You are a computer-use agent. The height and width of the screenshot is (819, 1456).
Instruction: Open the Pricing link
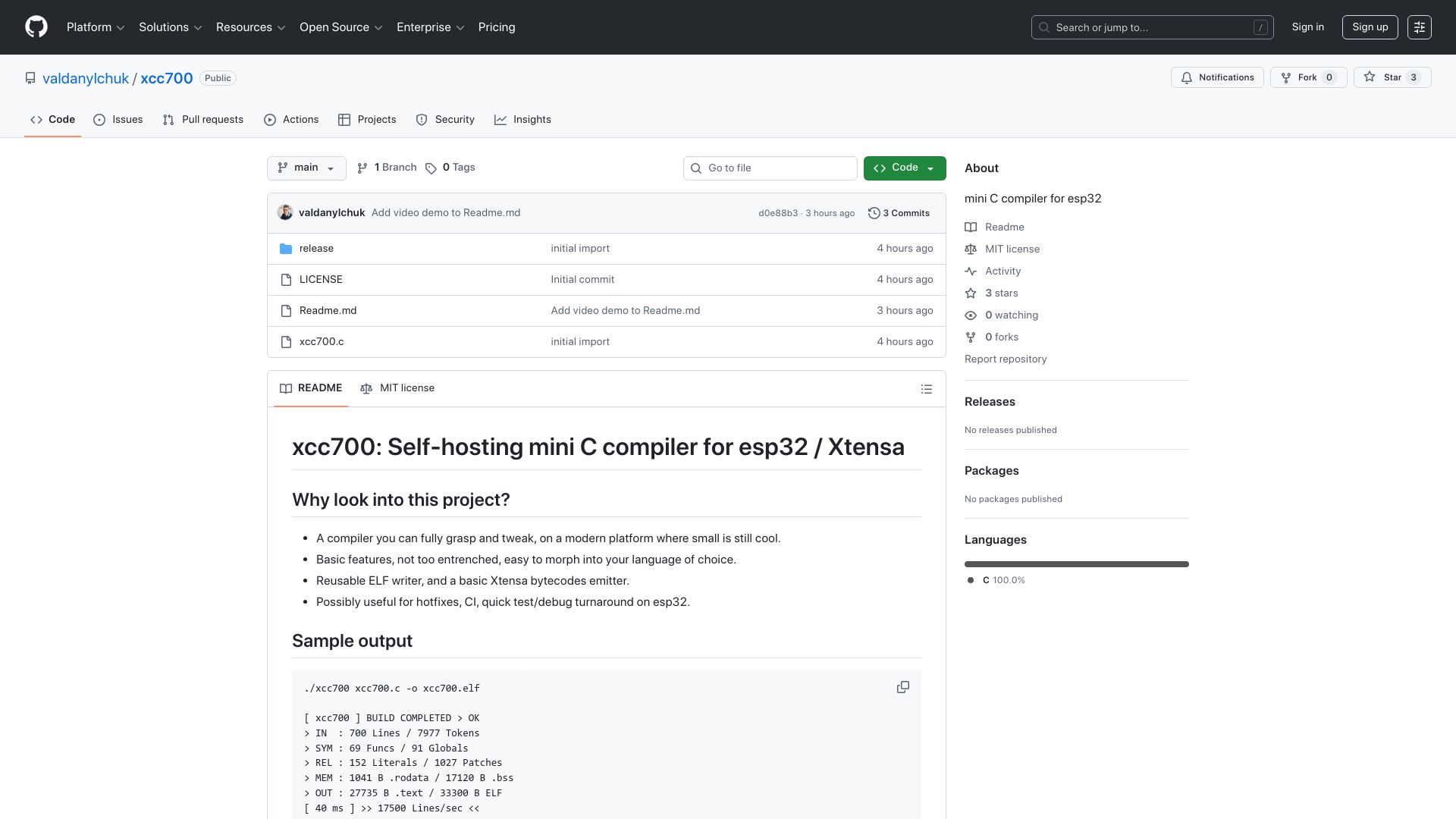(497, 27)
